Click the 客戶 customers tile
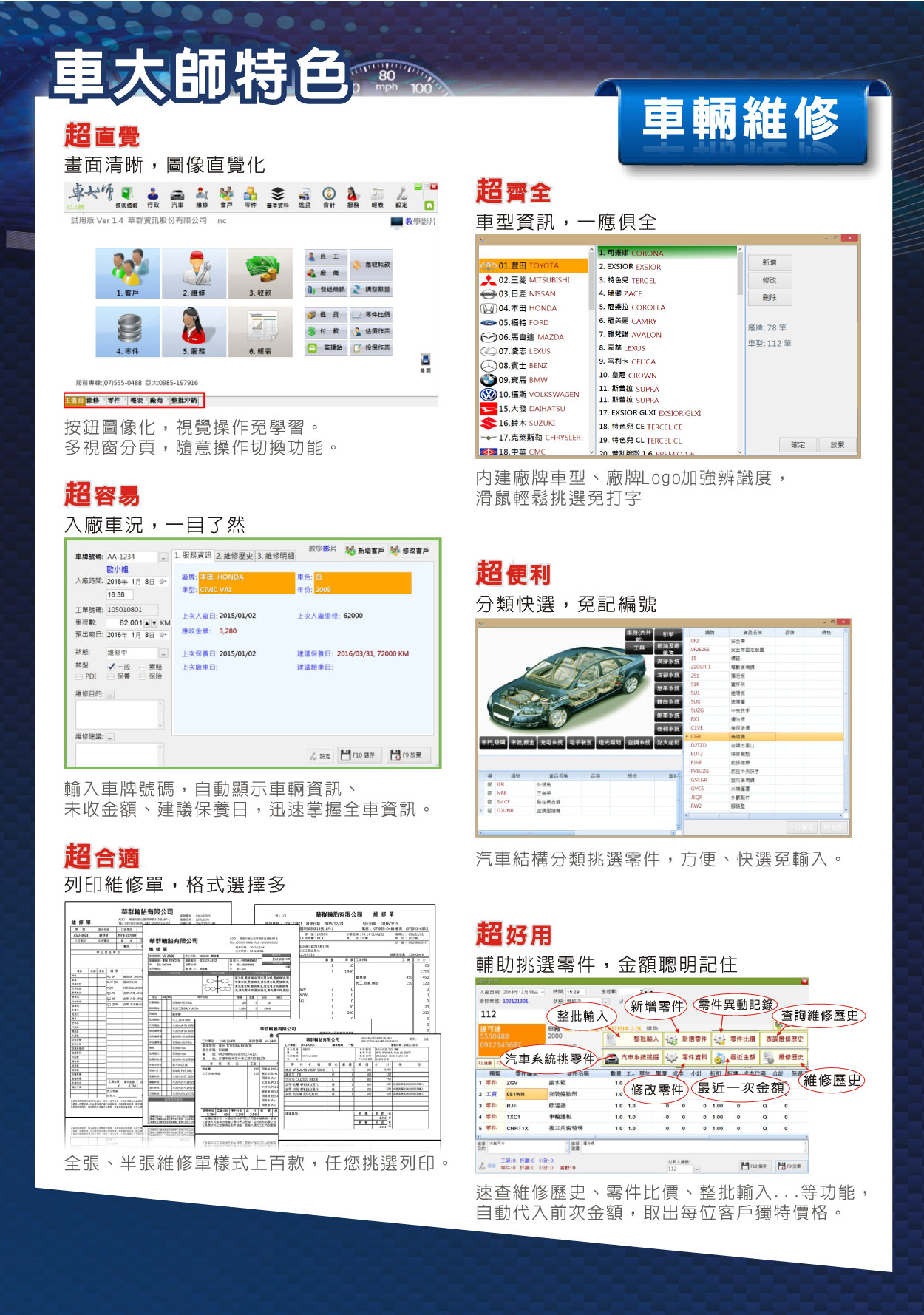This screenshot has height=1315, width=924. [x=127, y=273]
